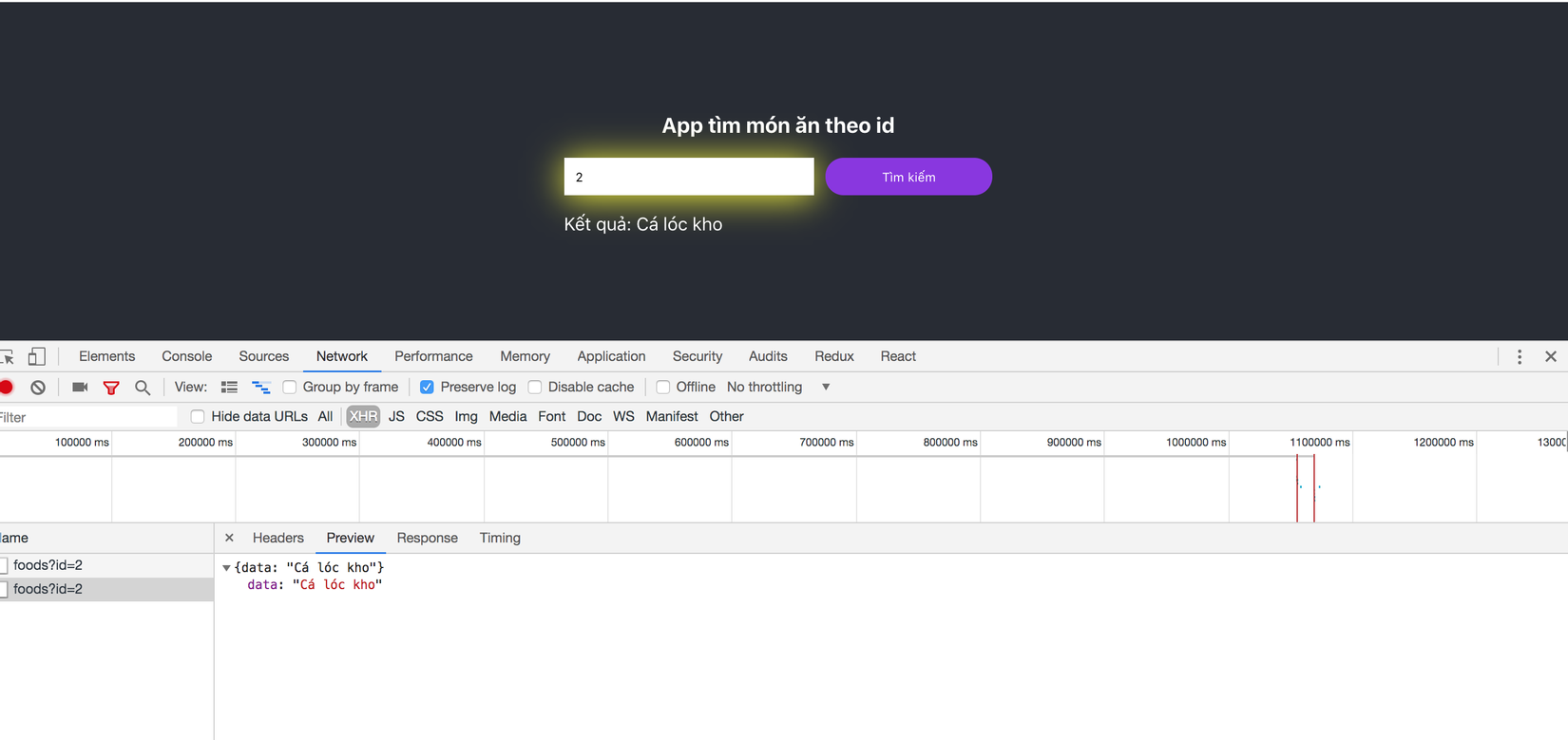Switch to the Application tab
Viewport: 1568px width, 740px height.
(611, 357)
